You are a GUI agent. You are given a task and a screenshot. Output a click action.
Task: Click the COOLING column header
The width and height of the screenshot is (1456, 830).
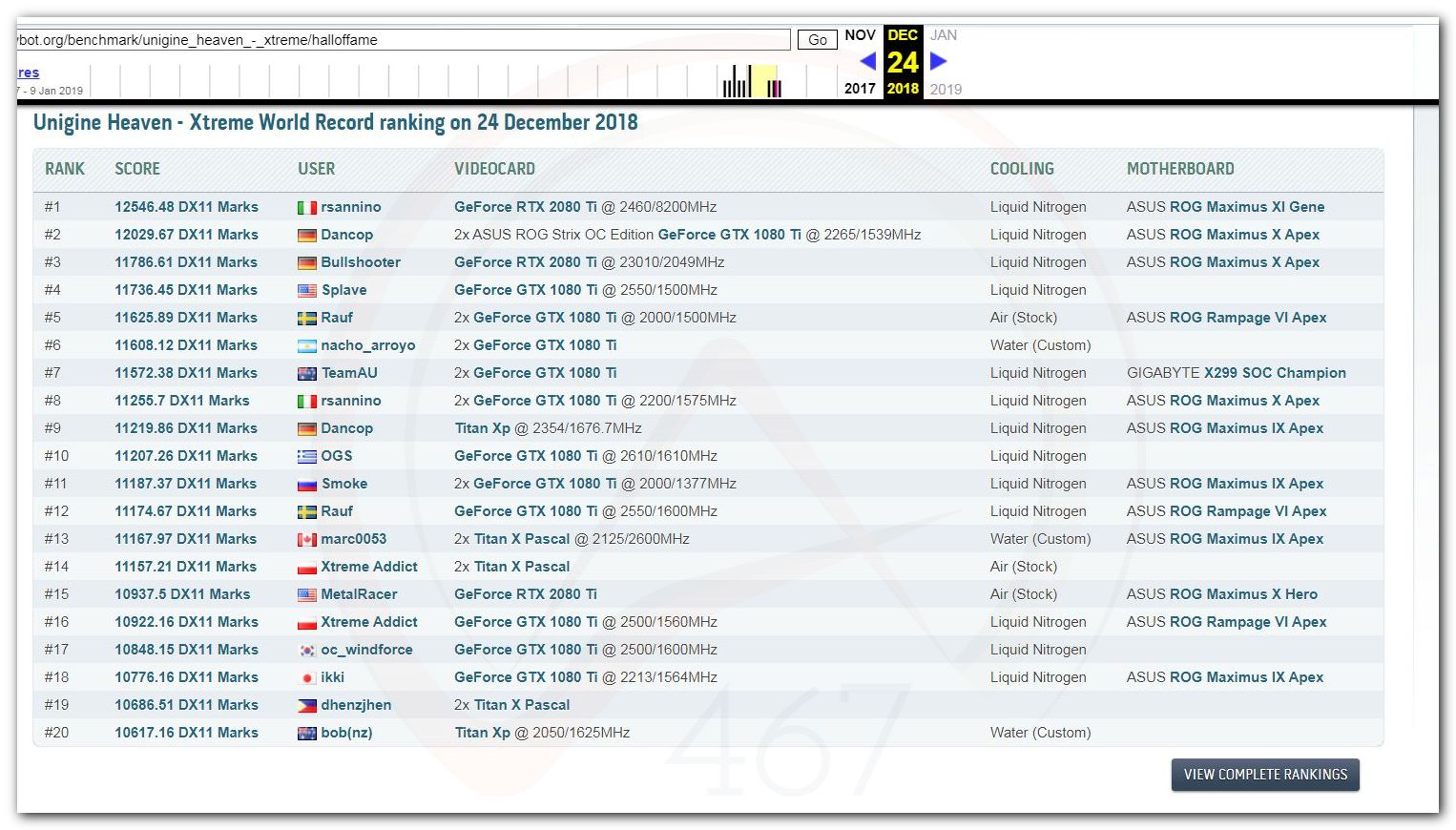click(x=1022, y=169)
